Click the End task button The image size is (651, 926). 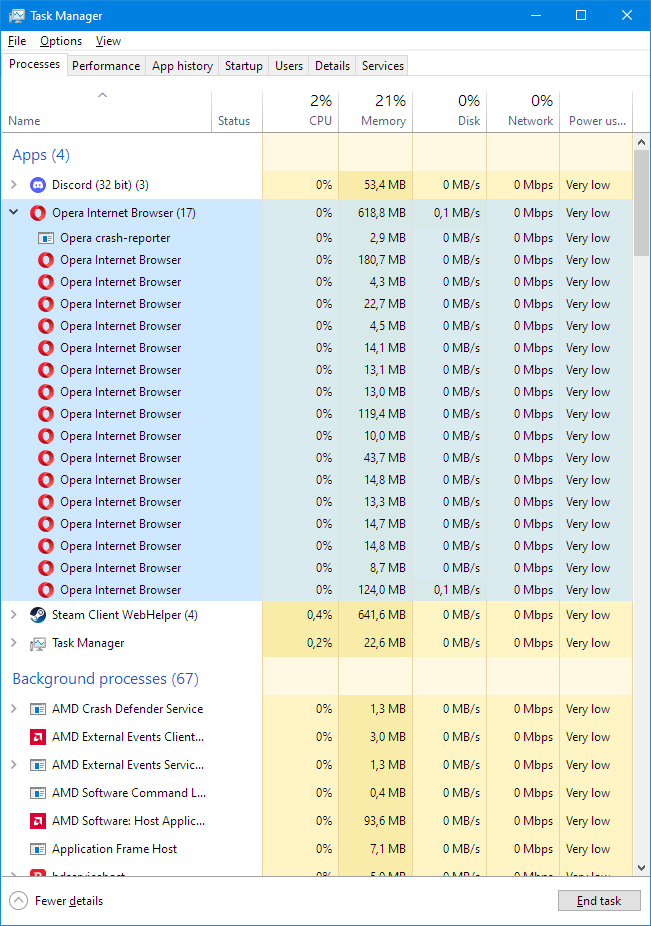tap(599, 901)
